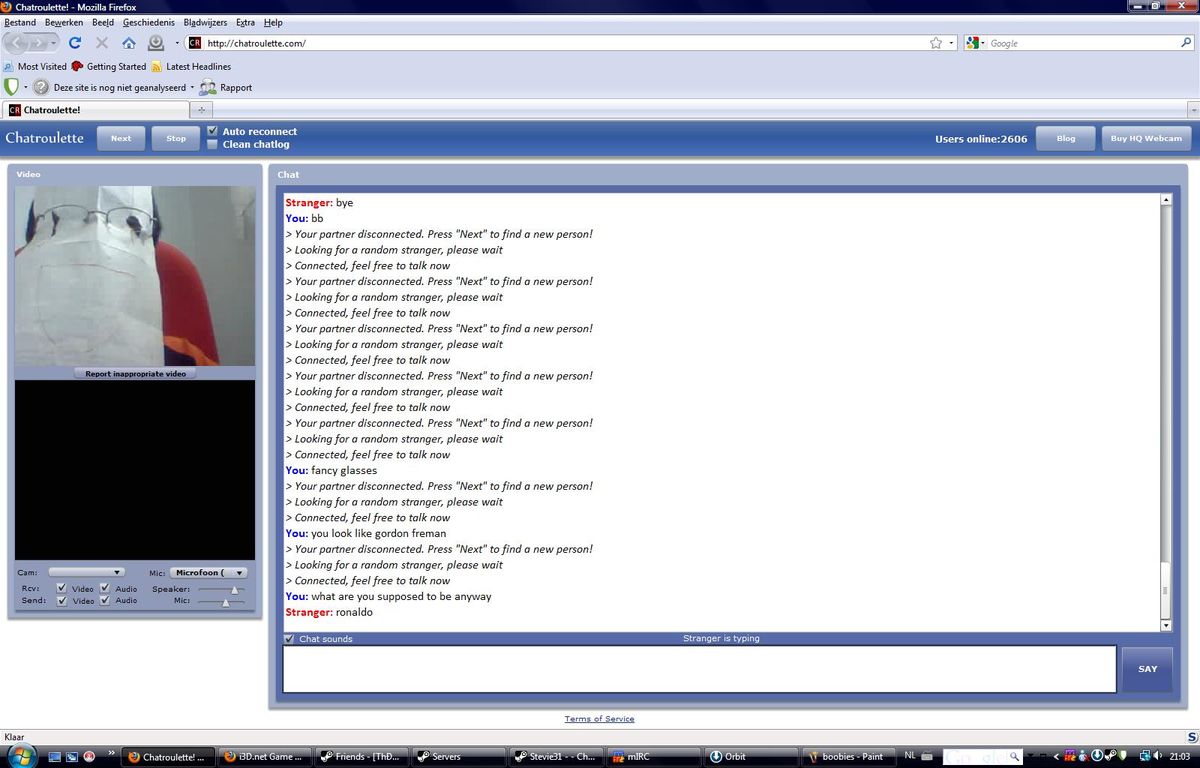This screenshot has height=768, width=1200.
Task: Disable the Chat sounds checkbox
Action: [x=290, y=639]
